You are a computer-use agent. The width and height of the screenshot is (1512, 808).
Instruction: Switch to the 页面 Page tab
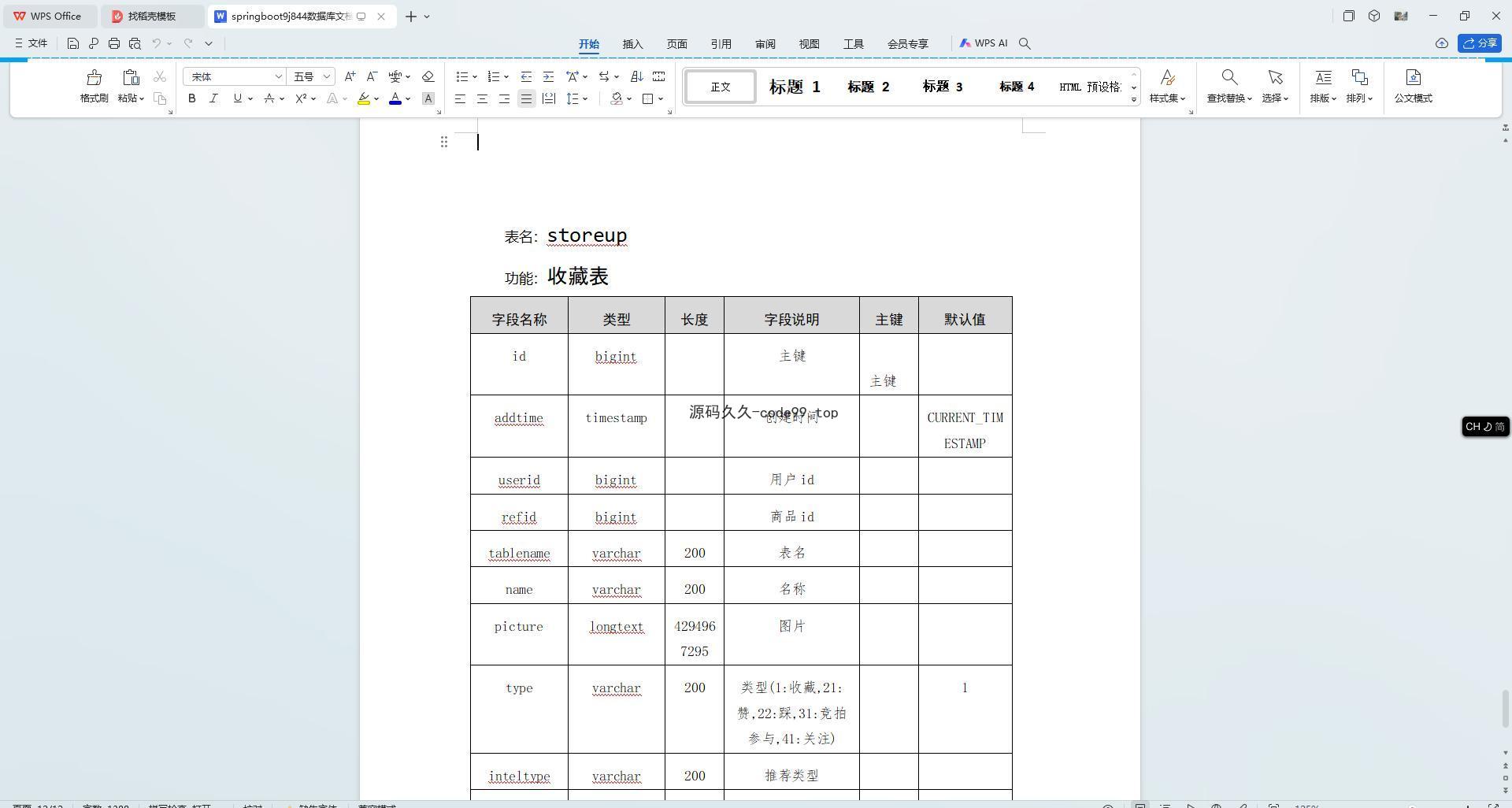(x=677, y=44)
